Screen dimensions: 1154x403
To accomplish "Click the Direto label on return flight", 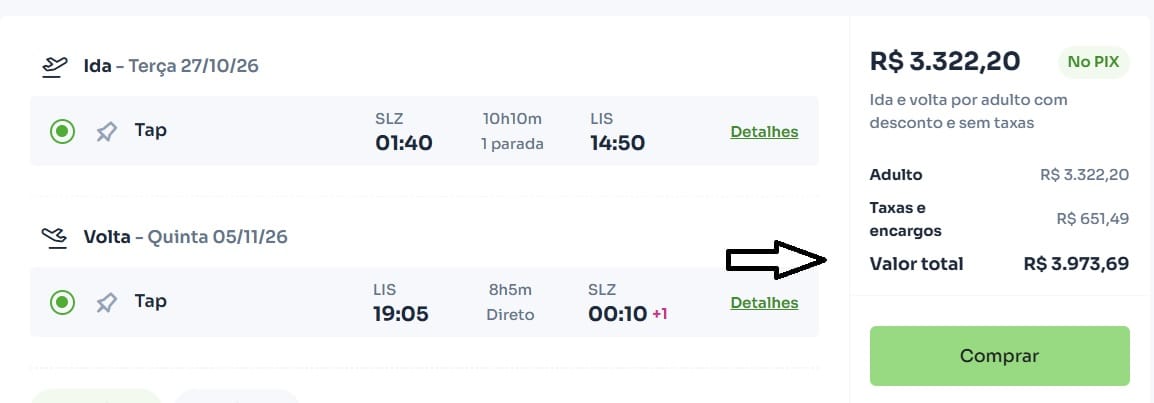I will [x=510, y=315].
